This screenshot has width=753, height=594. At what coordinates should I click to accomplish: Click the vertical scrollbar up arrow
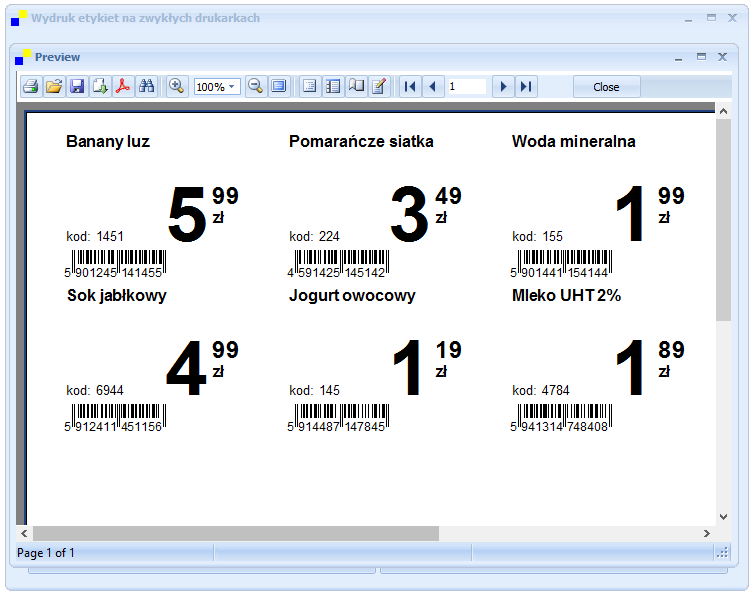723,111
